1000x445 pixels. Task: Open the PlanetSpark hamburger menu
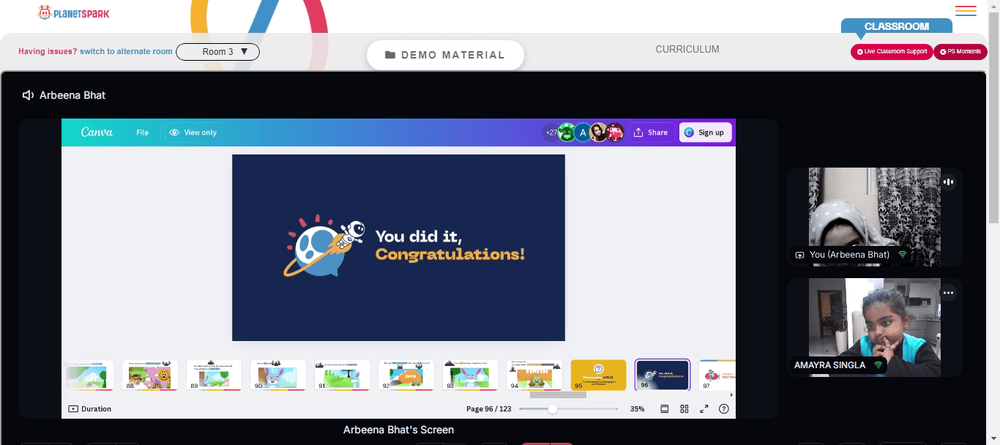(966, 11)
